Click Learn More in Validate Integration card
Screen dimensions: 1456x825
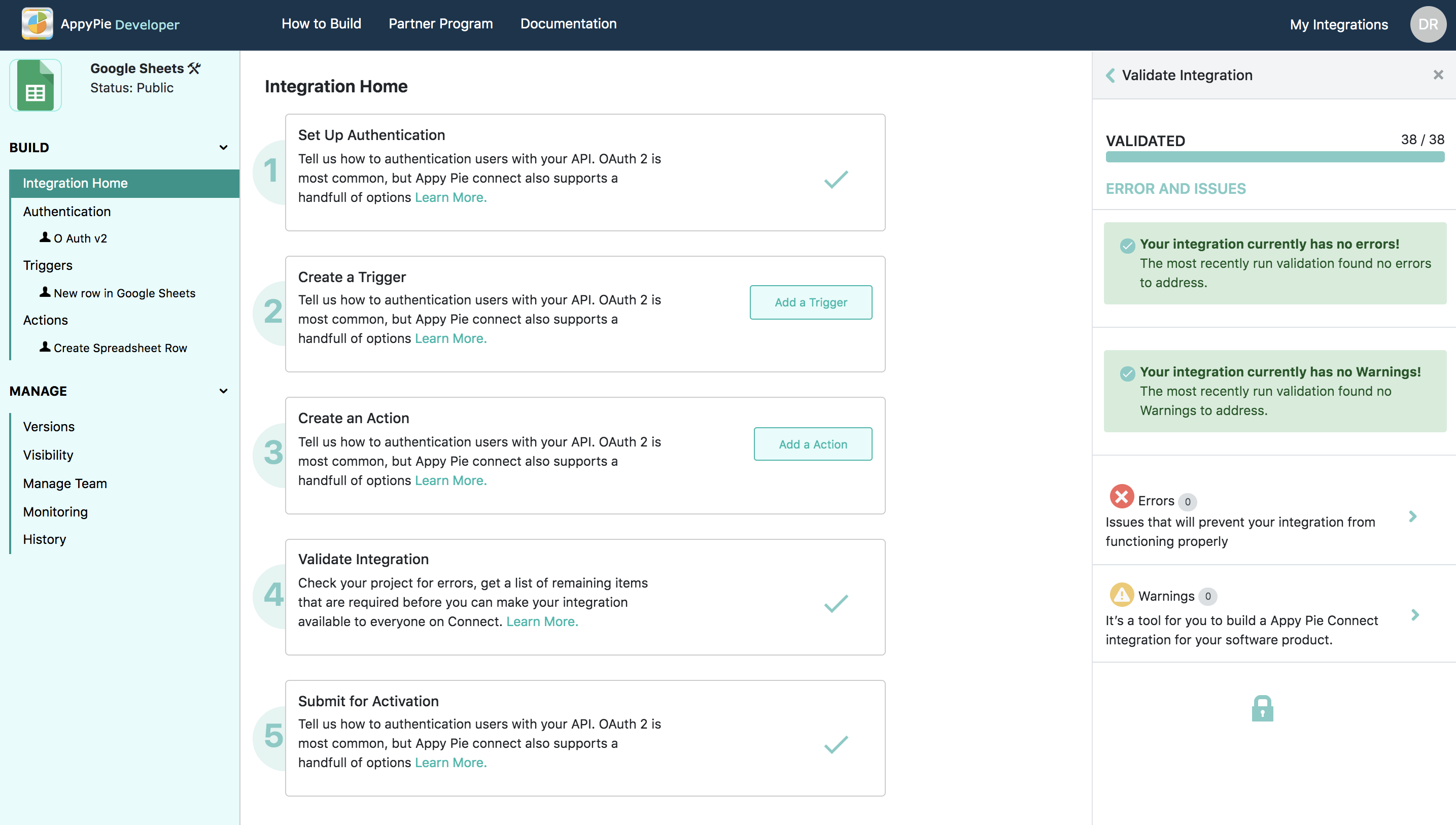[542, 622]
